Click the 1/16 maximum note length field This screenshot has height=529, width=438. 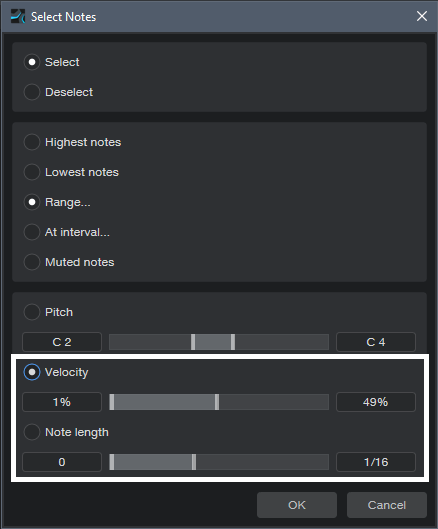click(x=376, y=462)
